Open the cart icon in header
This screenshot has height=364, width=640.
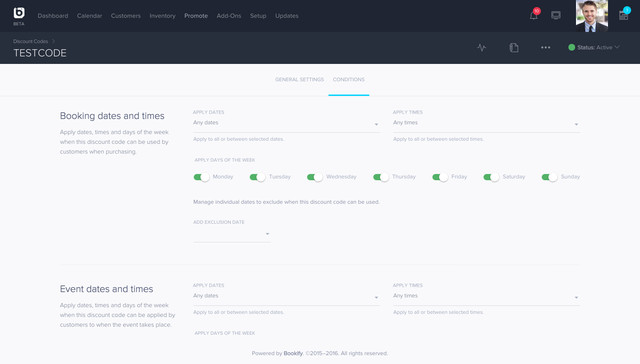(623, 16)
